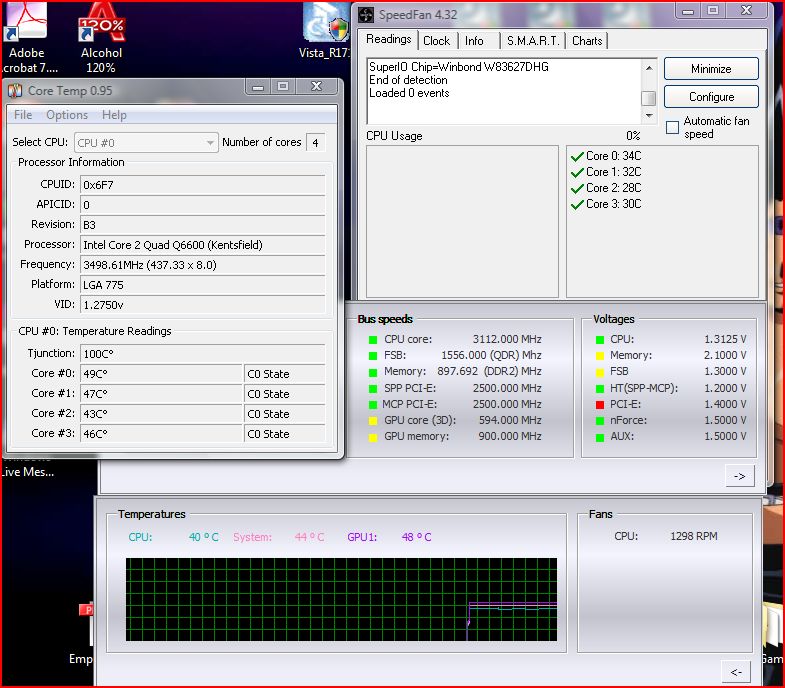Click the down arrow in SpeedFan log scrollbar
The height and width of the screenshot is (688, 785).
[649, 116]
